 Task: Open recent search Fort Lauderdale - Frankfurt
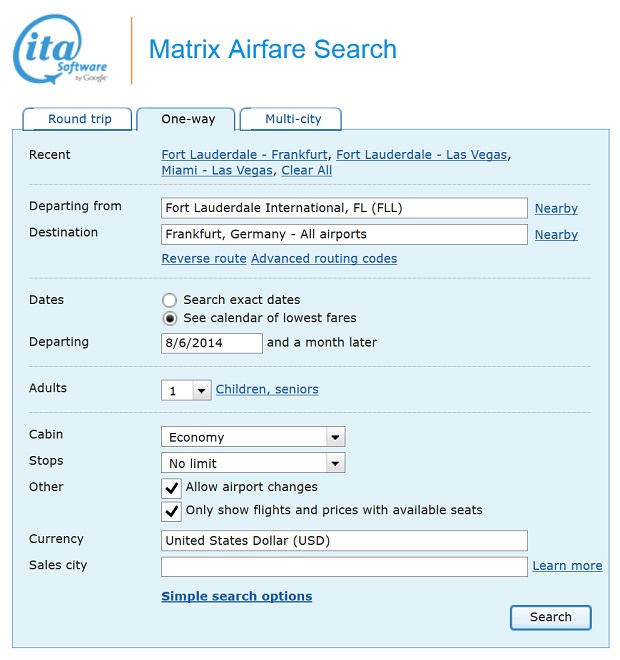pyautogui.click(x=244, y=154)
